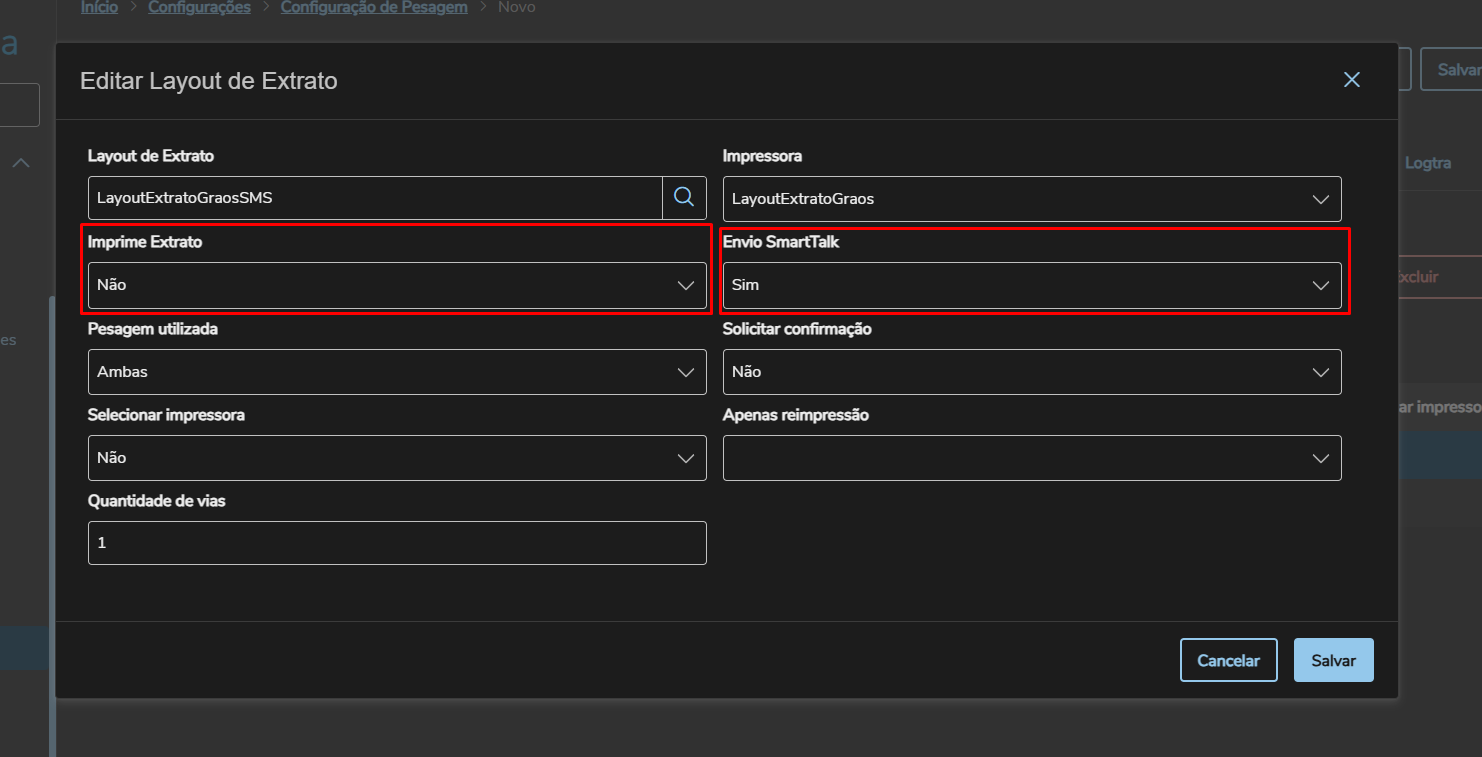Expand the Selecionar impressora dropdown
Image resolution: width=1482 pixels, height=757 pixels.
[x=396, y=458]
